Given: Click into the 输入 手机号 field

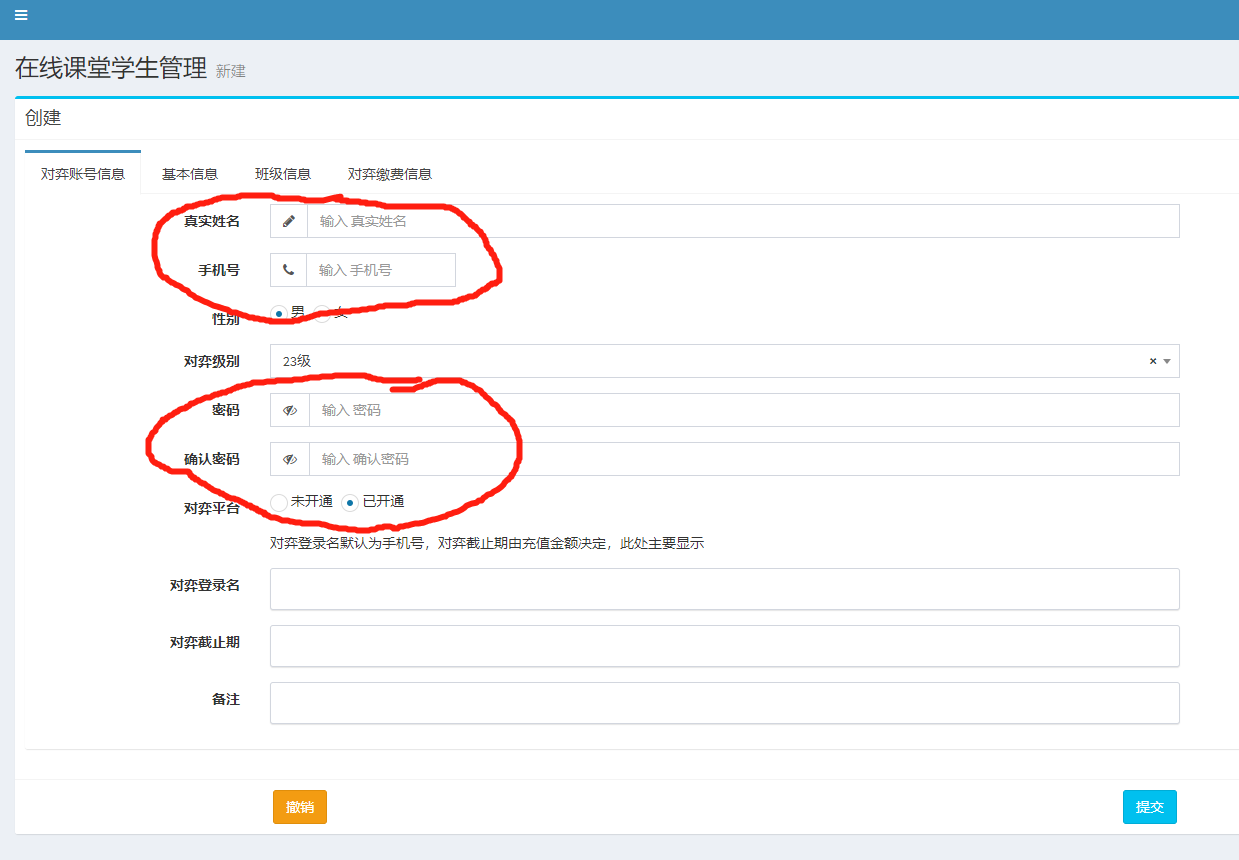Looking at the screenshot, I should (x=380, y=270).
